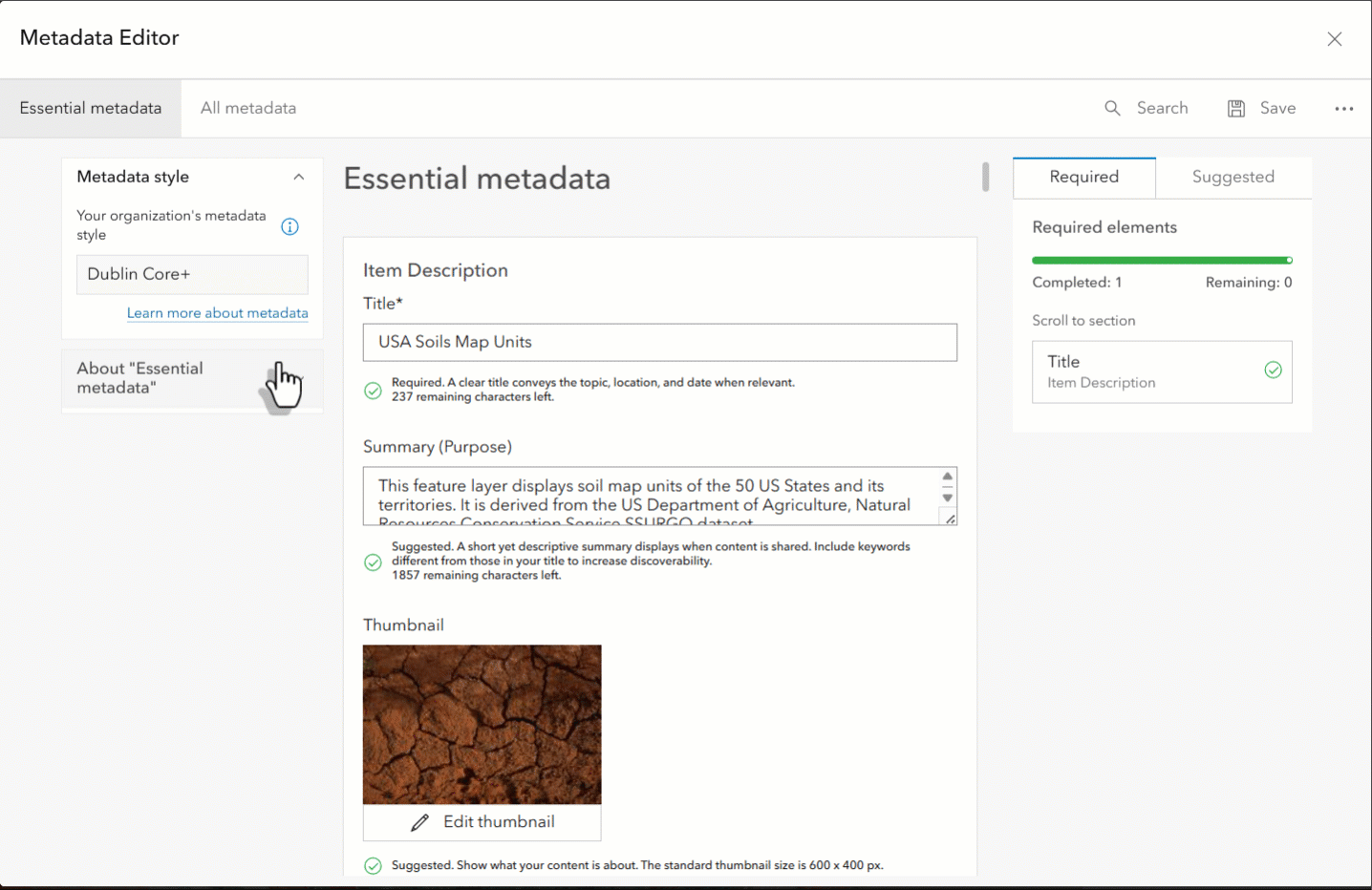Click the metadata style info icon

pos(289,226)
